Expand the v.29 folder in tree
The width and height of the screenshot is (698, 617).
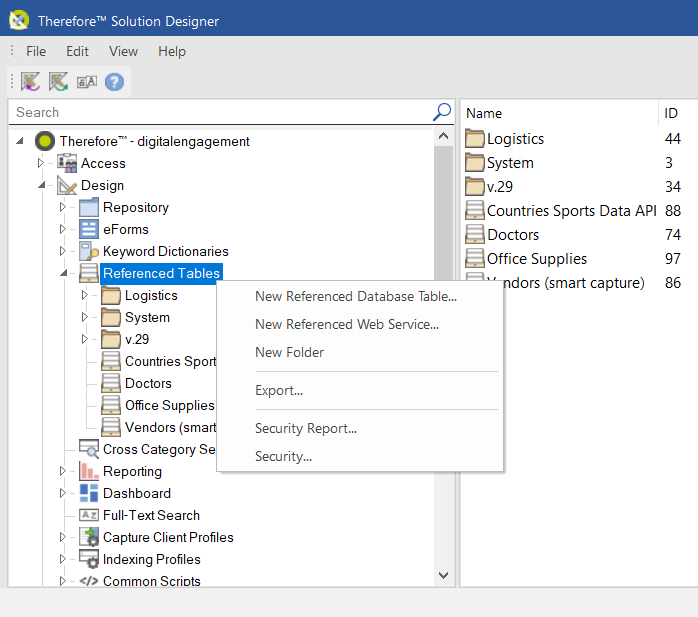(x=85, y=339)
